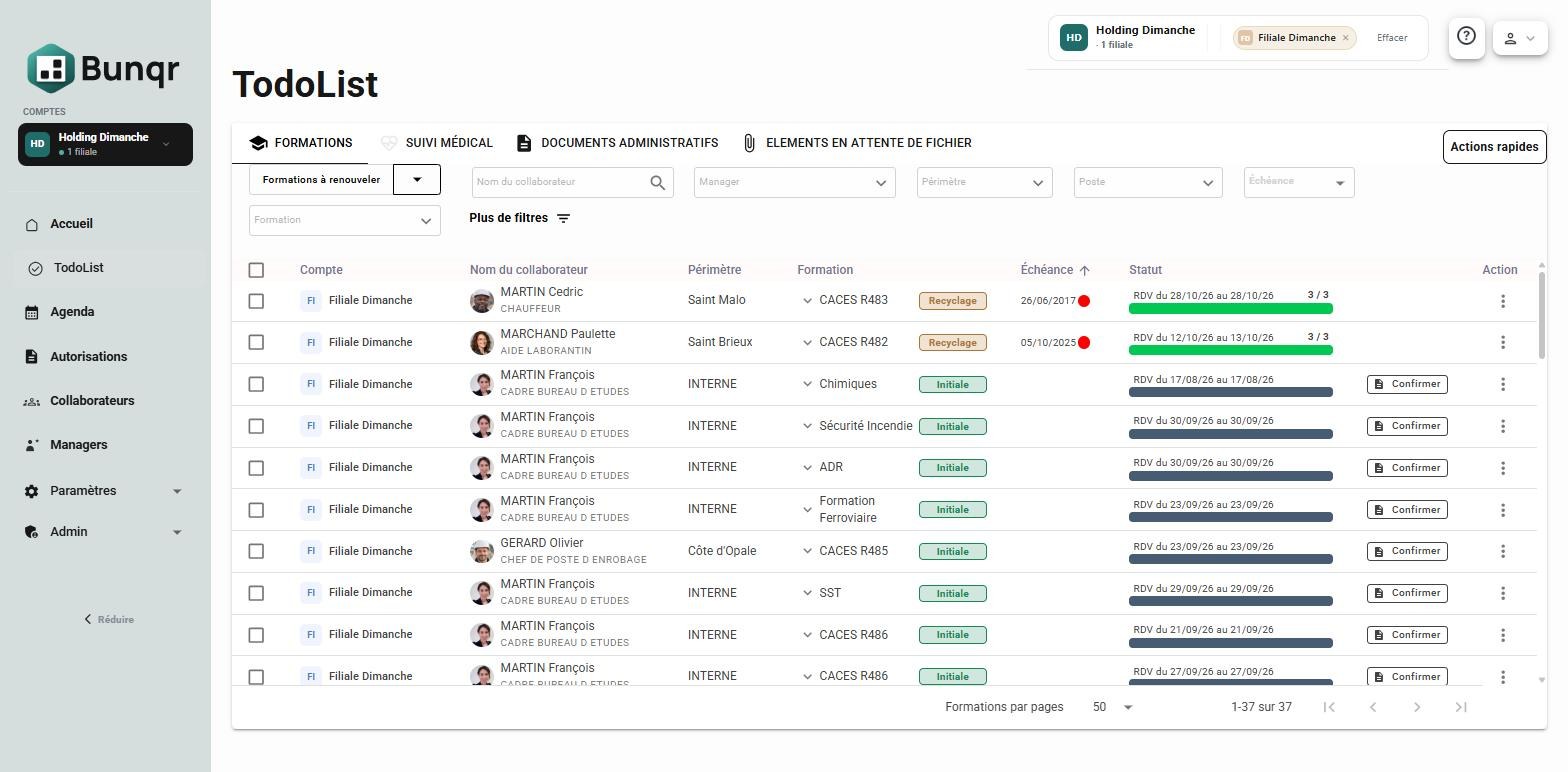Sort by Échéance arrow icon
1568x772 pixels.
(x=1084, y=270)
